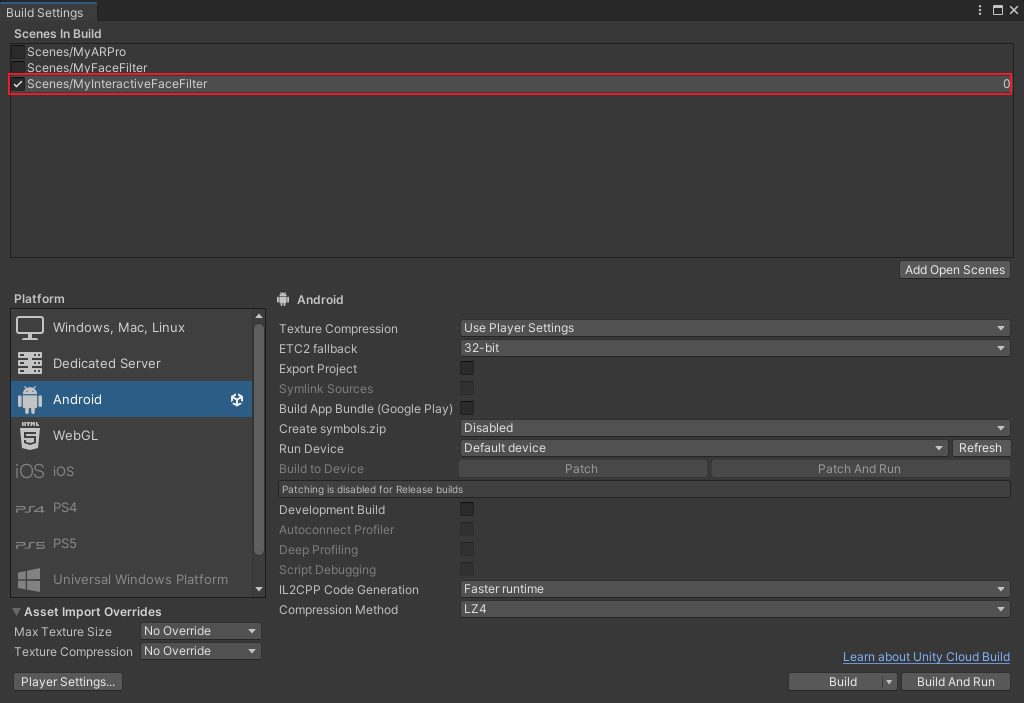Open Asset Import Overrides Texture Compression dropdown

point(200,651)
